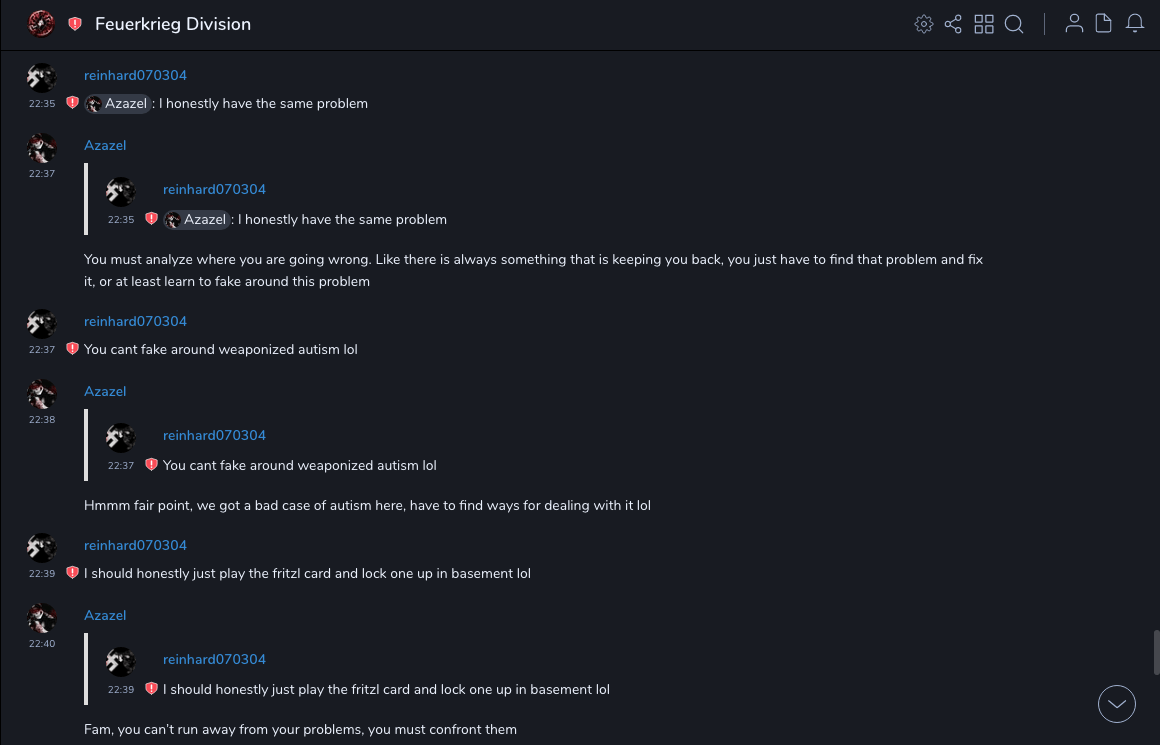Click Azazel's avatar above the 22:40 timestamp
Screen dimensions: 1160x745
[41, 618]
